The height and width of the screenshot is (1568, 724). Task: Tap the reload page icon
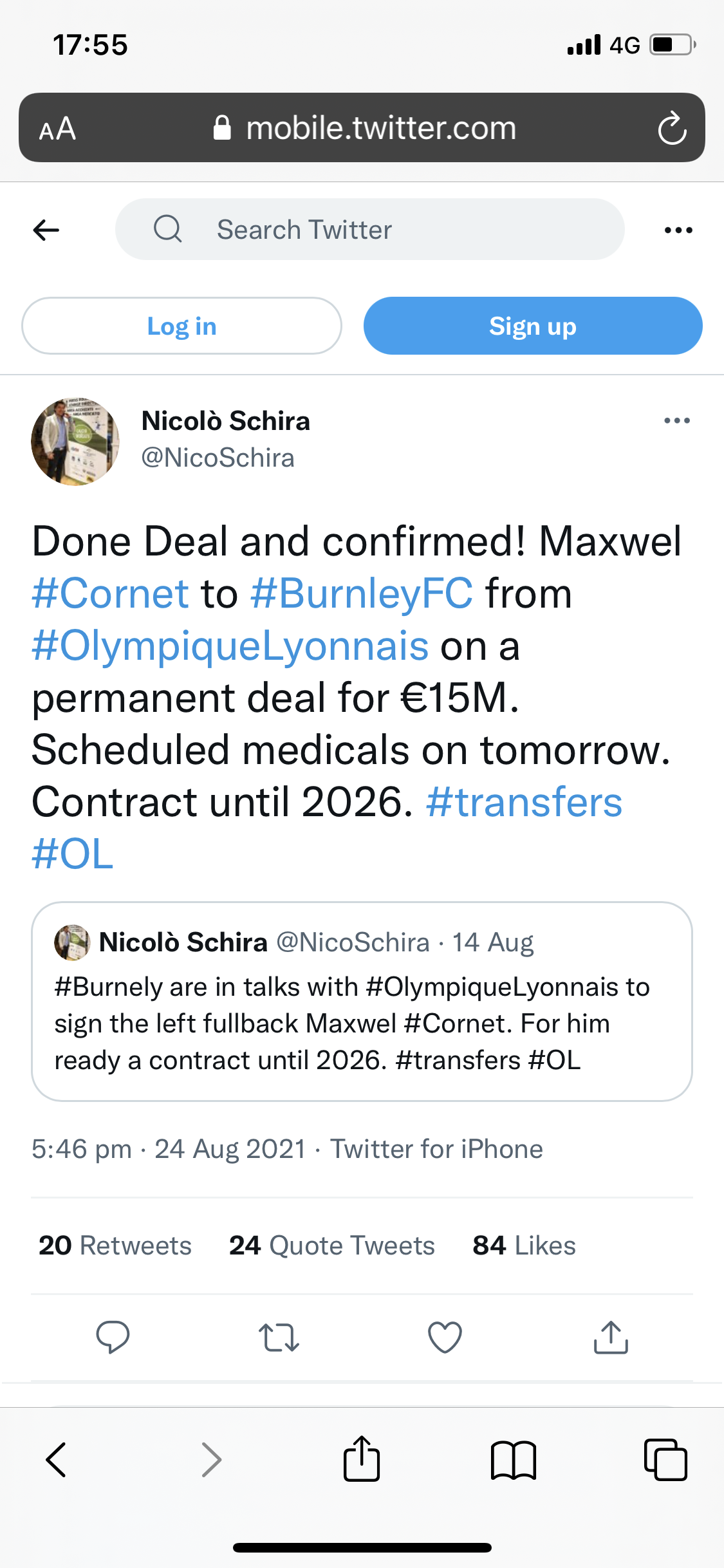pyautogui.click(x=672, y=128)
